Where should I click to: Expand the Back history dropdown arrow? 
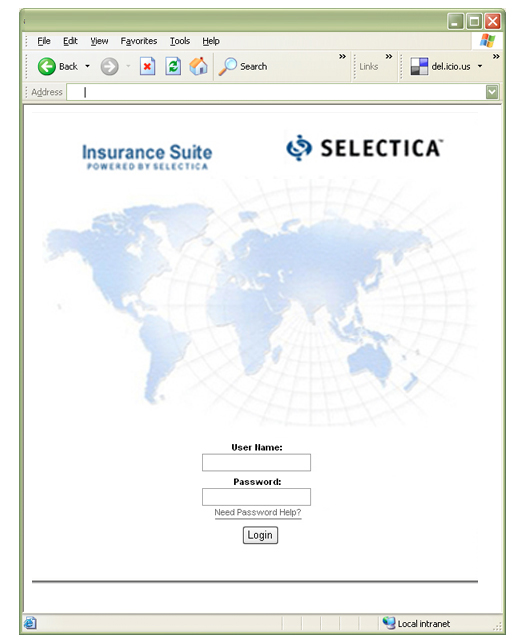87,66
